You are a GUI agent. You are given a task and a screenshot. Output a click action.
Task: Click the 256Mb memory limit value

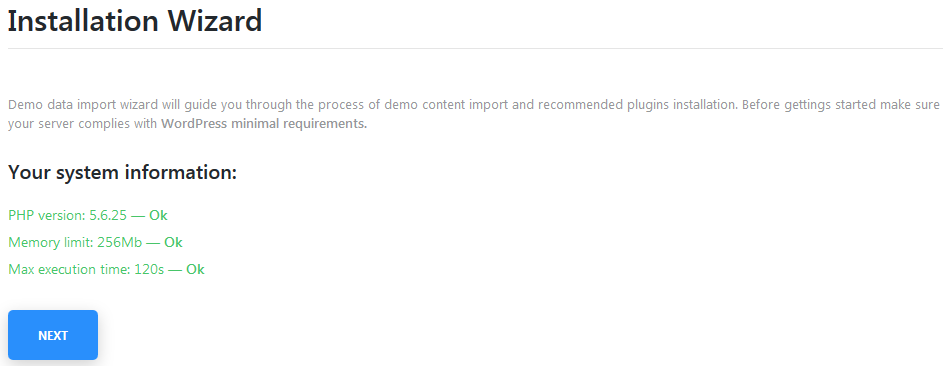click(x=120, y=242)
